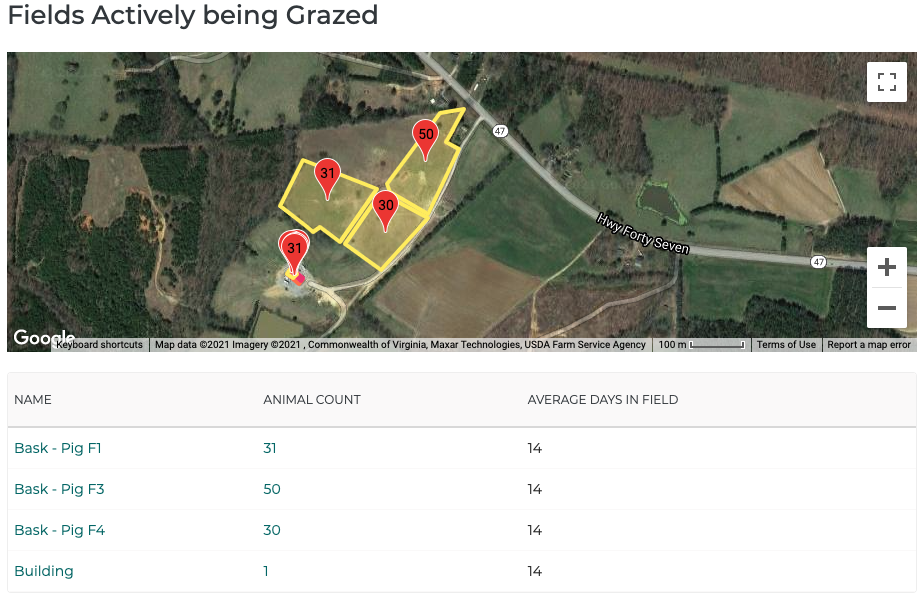Click the Google logo on map

pos(42,338)
